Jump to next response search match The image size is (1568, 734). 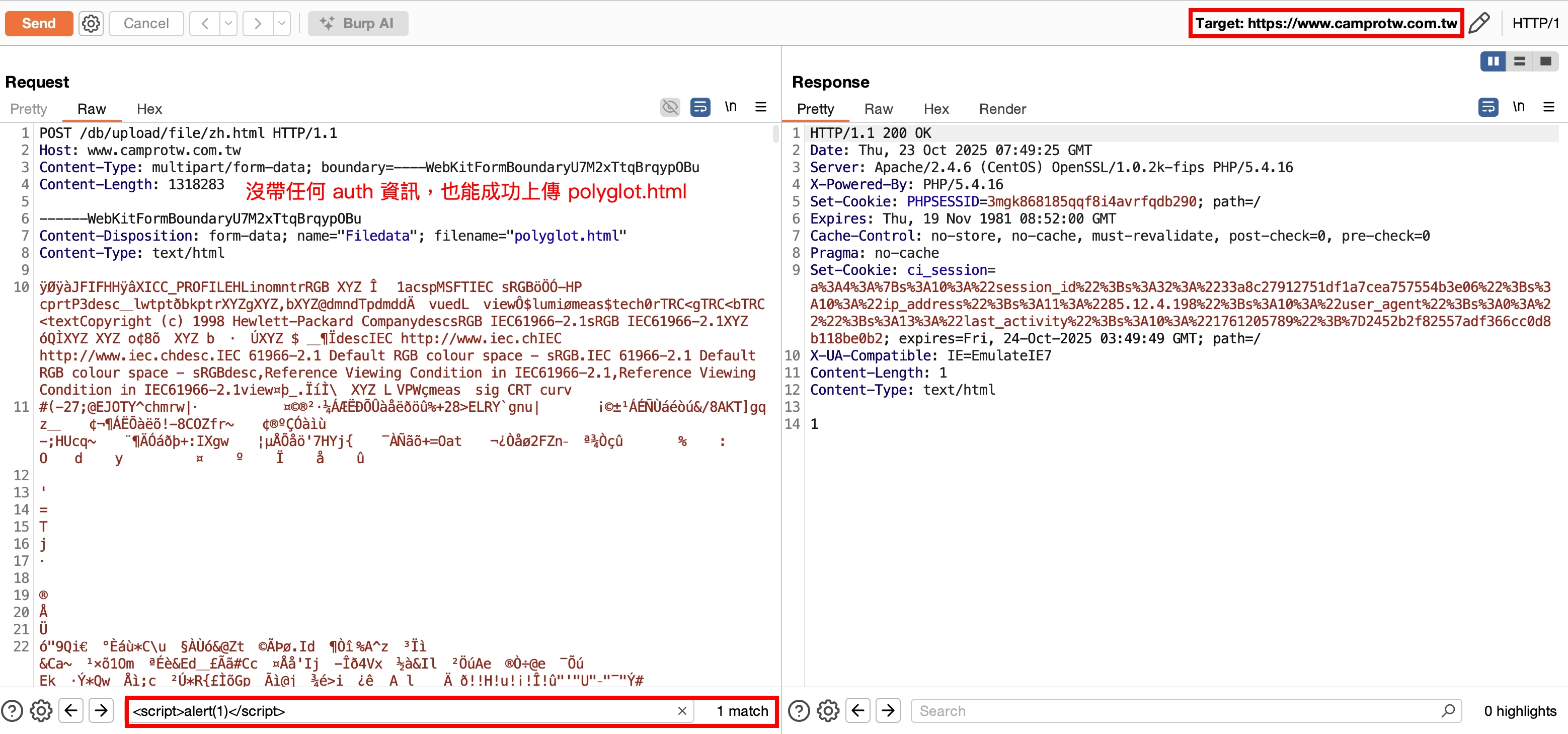pos(888,711)
